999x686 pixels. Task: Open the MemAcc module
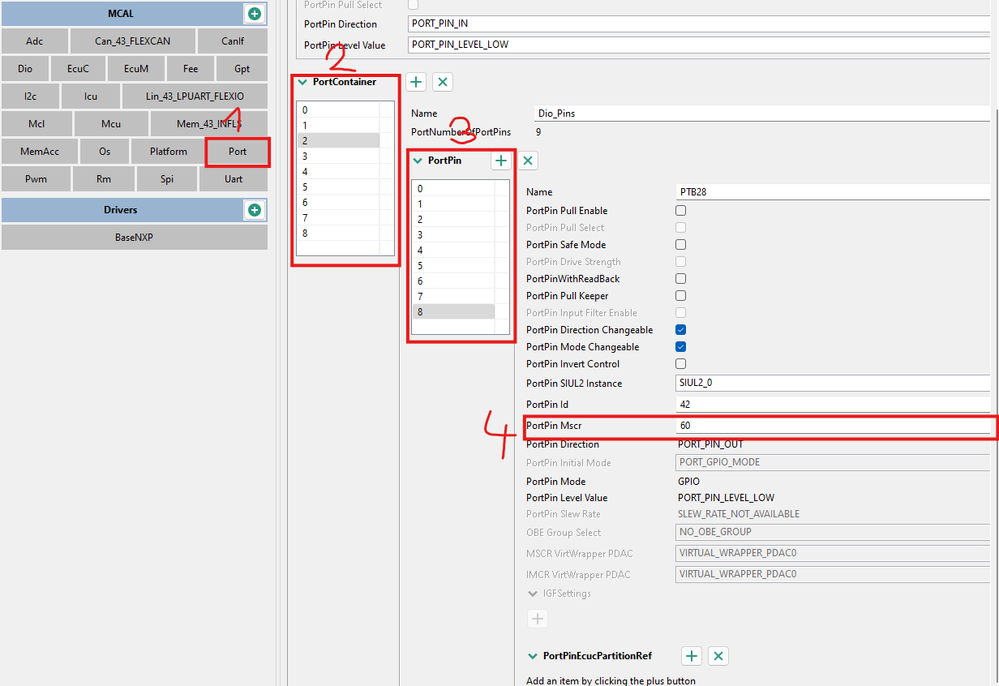tap(40, 152)
